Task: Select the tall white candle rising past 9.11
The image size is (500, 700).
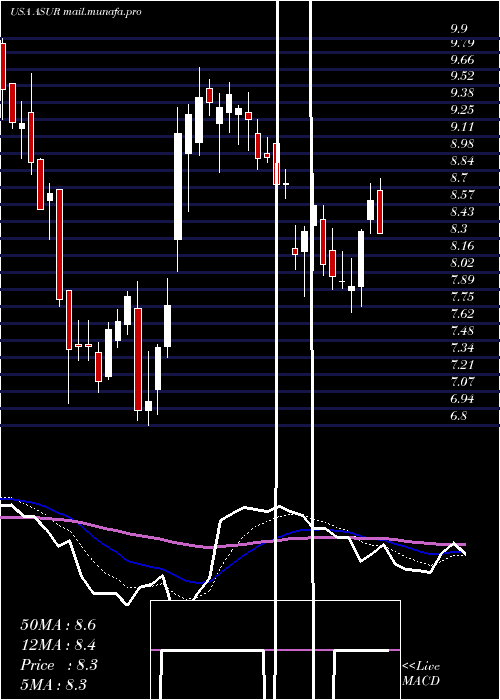Action: (178, 186)
